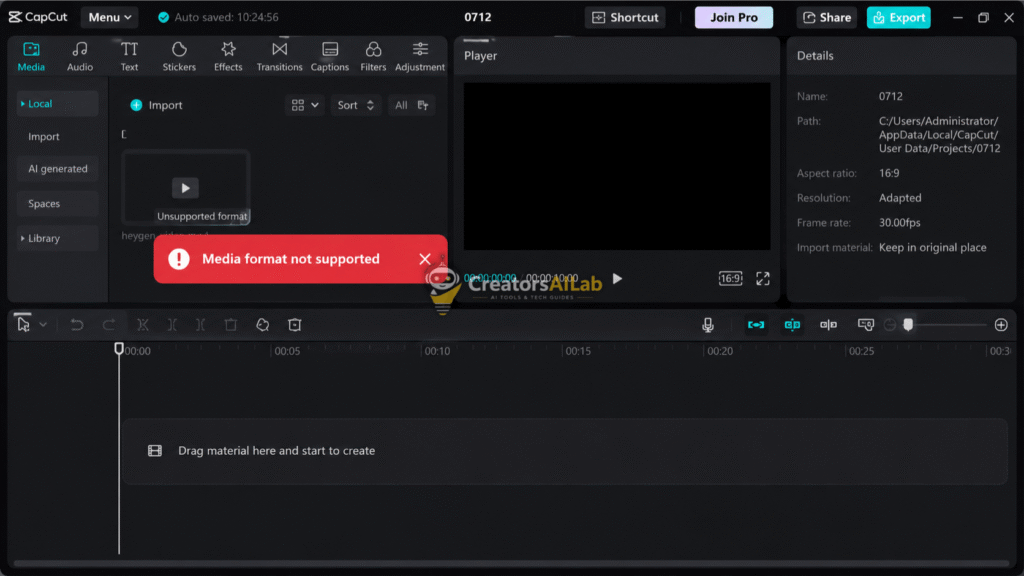Click the unsupported format video thumbnail
Viewport: 1024px width, 576px height.
click(x=185, y=187)
